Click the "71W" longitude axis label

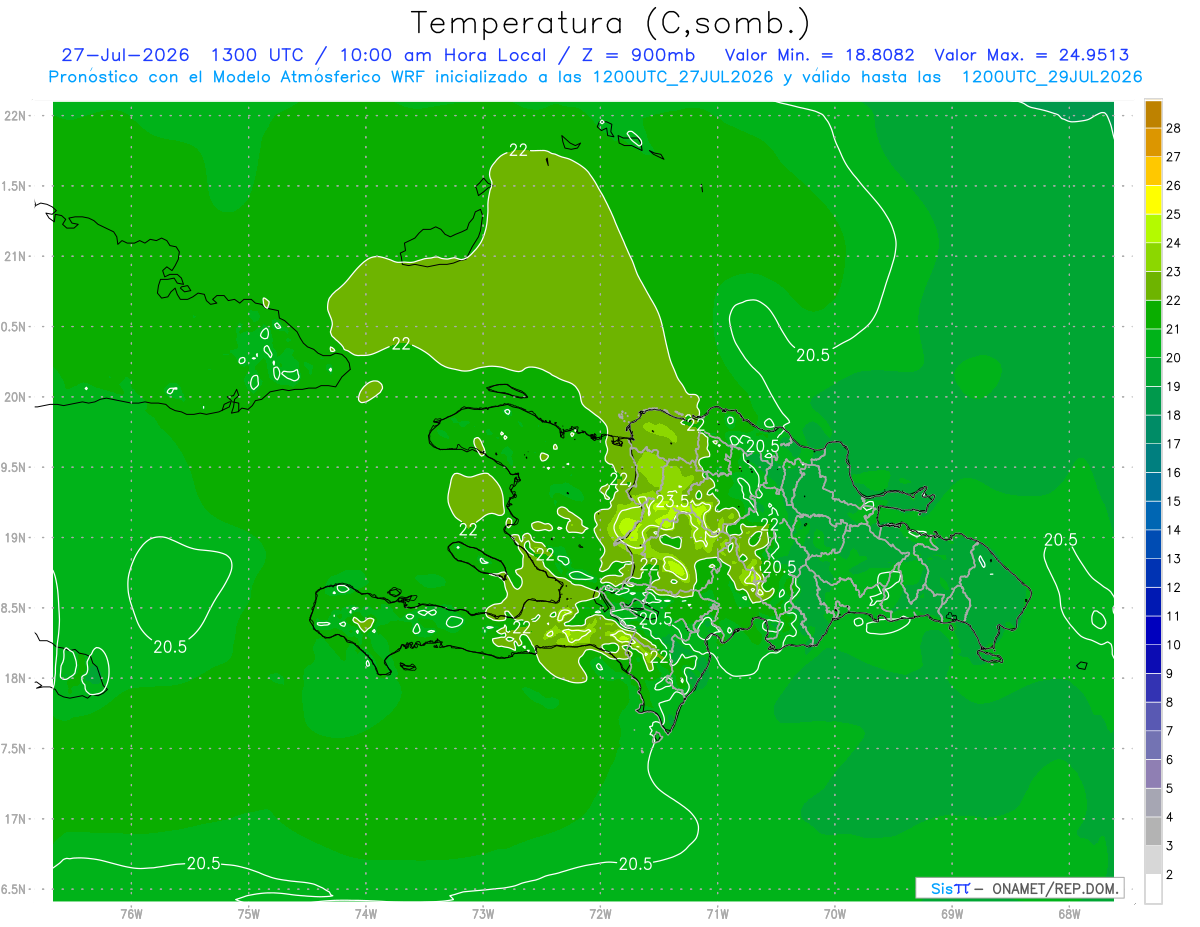tap(717, 912)
